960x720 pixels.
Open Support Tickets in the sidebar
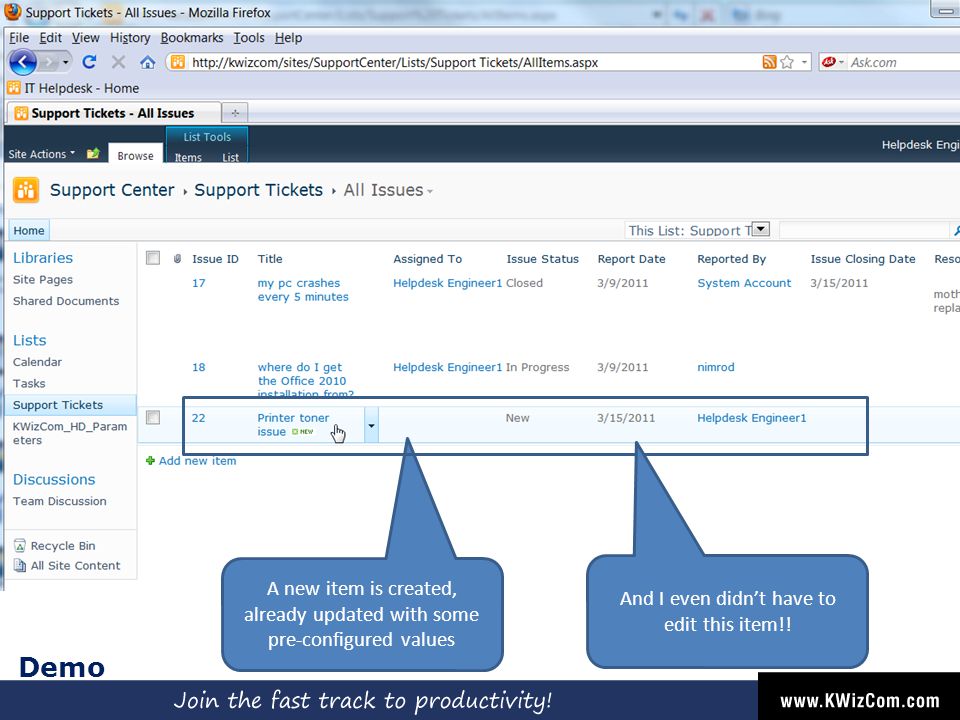tap(58, 405)
